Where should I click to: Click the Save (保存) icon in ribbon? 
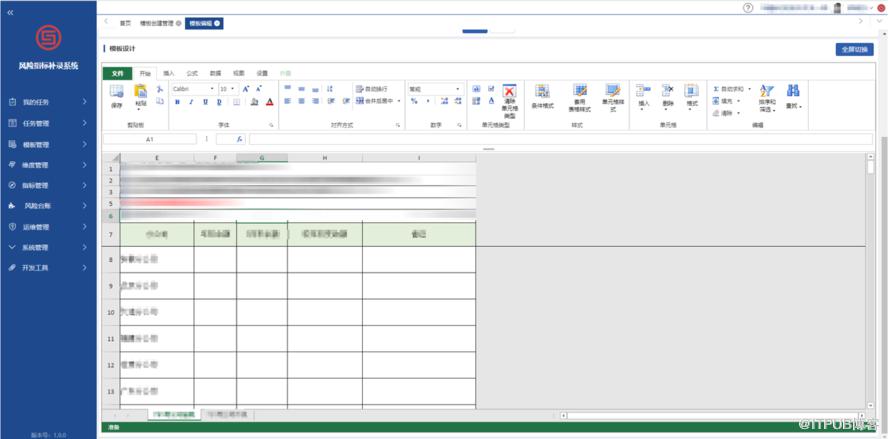116,92
